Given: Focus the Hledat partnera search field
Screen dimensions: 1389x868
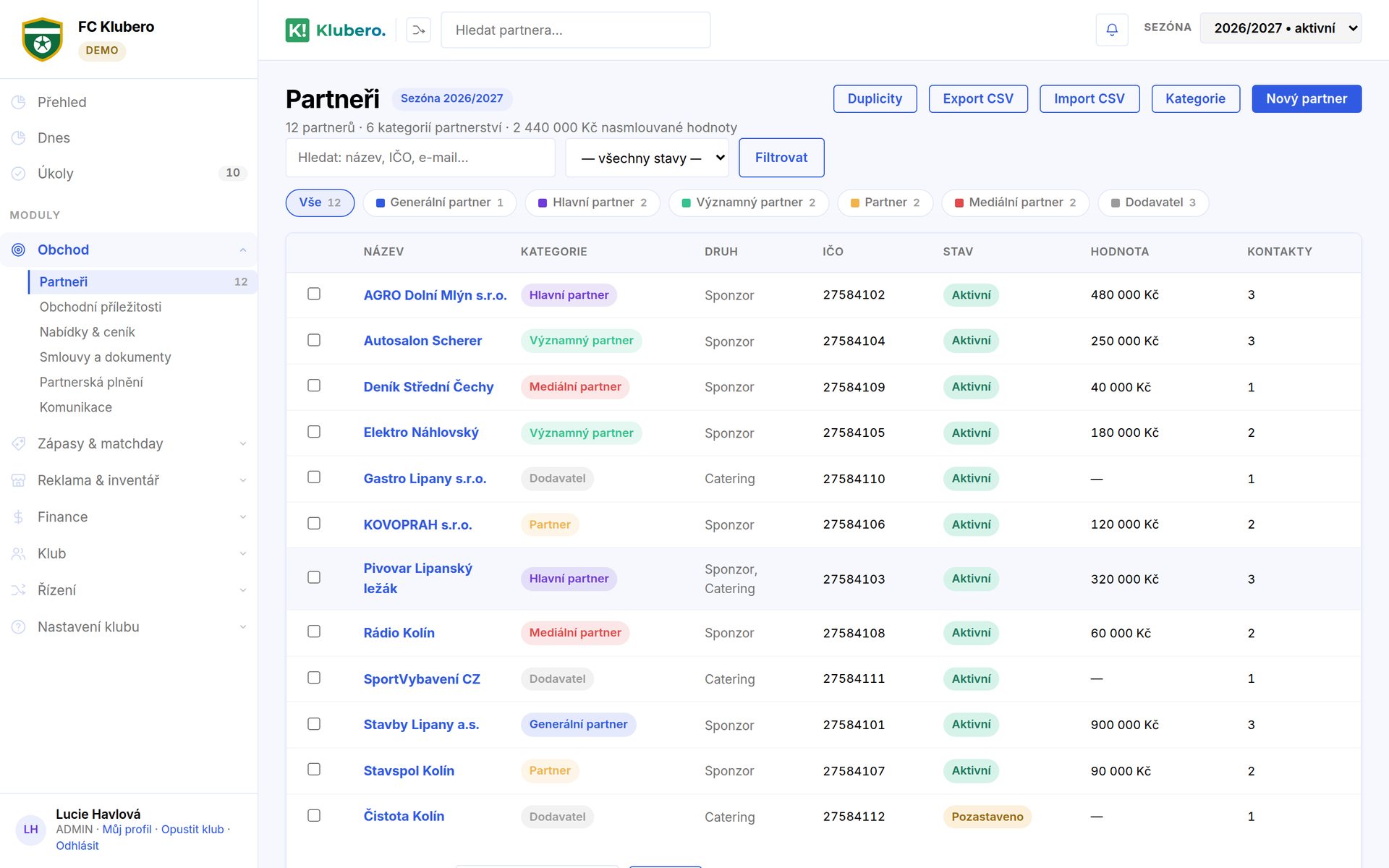Looking at the screenshot, I should pyautogui.click(x=576, y=30).
